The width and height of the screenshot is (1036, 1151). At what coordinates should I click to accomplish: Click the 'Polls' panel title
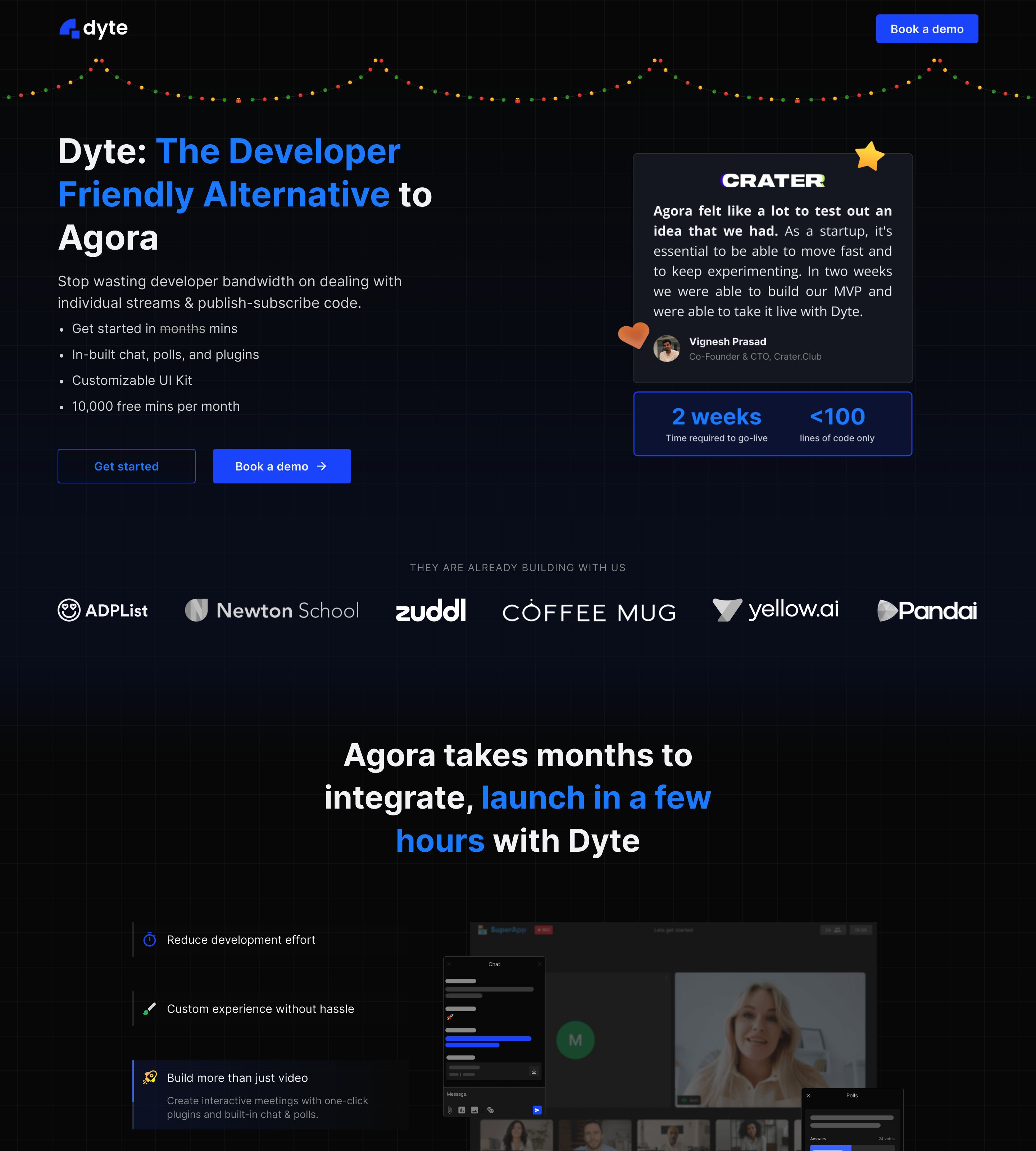click(852, 1096)
